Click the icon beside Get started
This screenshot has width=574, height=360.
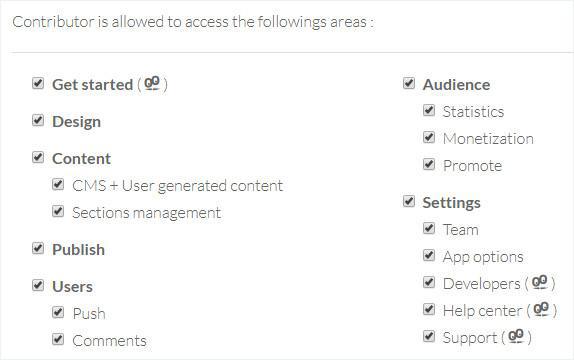(152, 84)
